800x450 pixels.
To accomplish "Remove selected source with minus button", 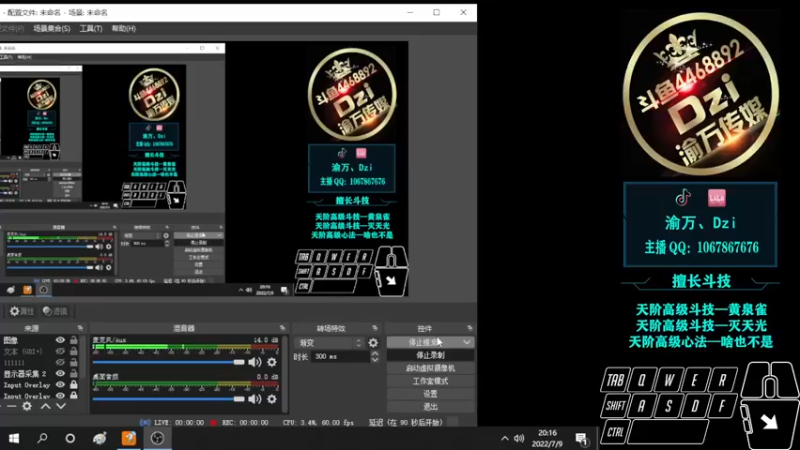I will [x=11, y=406].
